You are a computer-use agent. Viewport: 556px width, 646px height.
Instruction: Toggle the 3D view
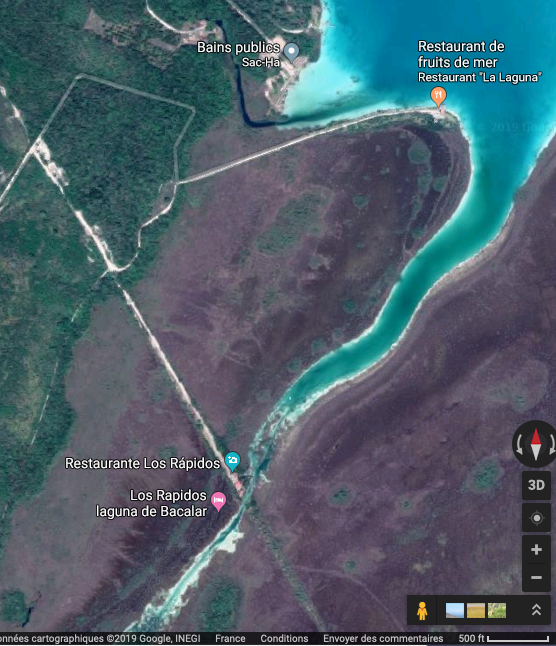pyautogui.click(x=536, y=485)
